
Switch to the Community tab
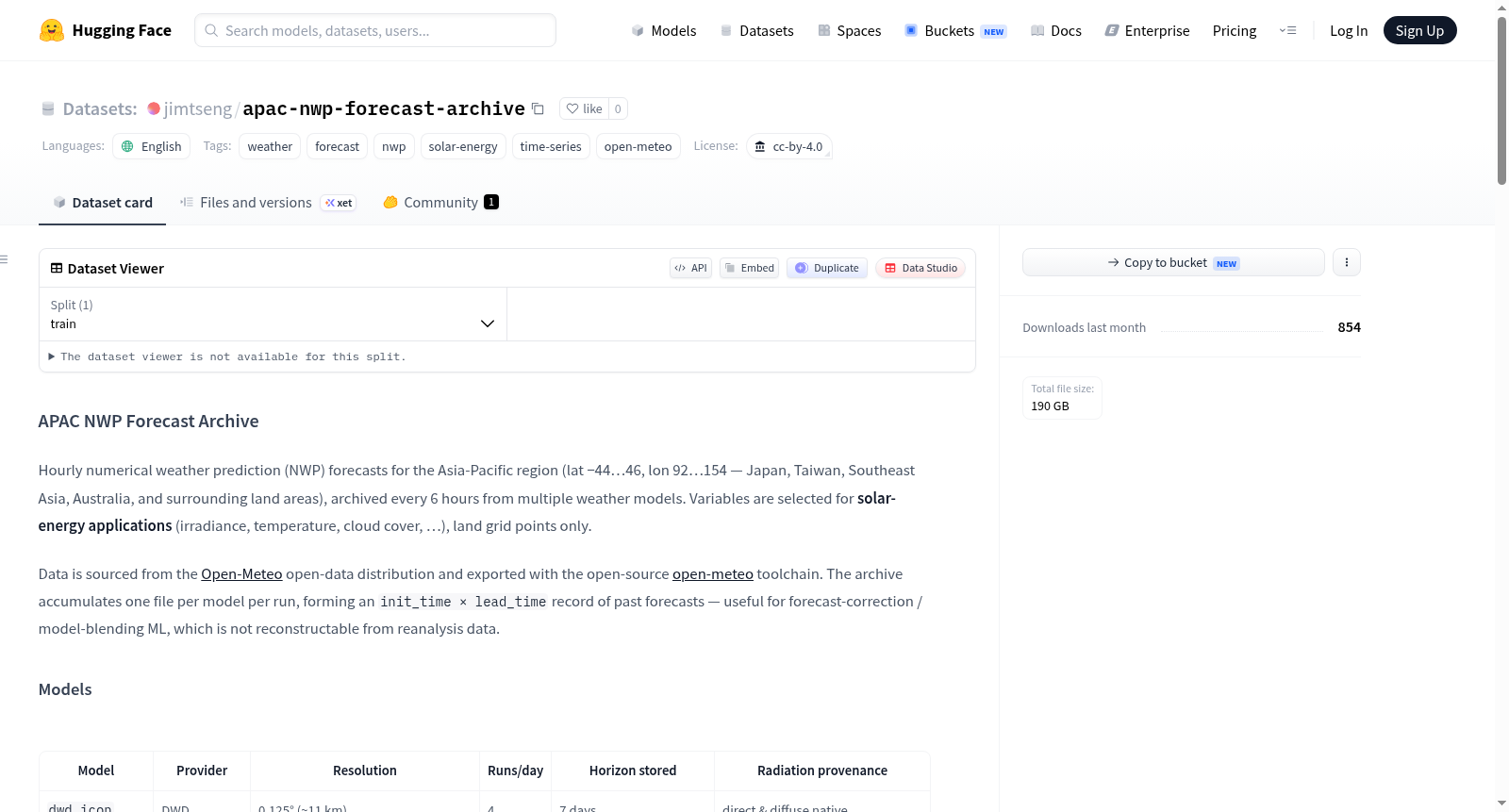(x=440, y=203)
